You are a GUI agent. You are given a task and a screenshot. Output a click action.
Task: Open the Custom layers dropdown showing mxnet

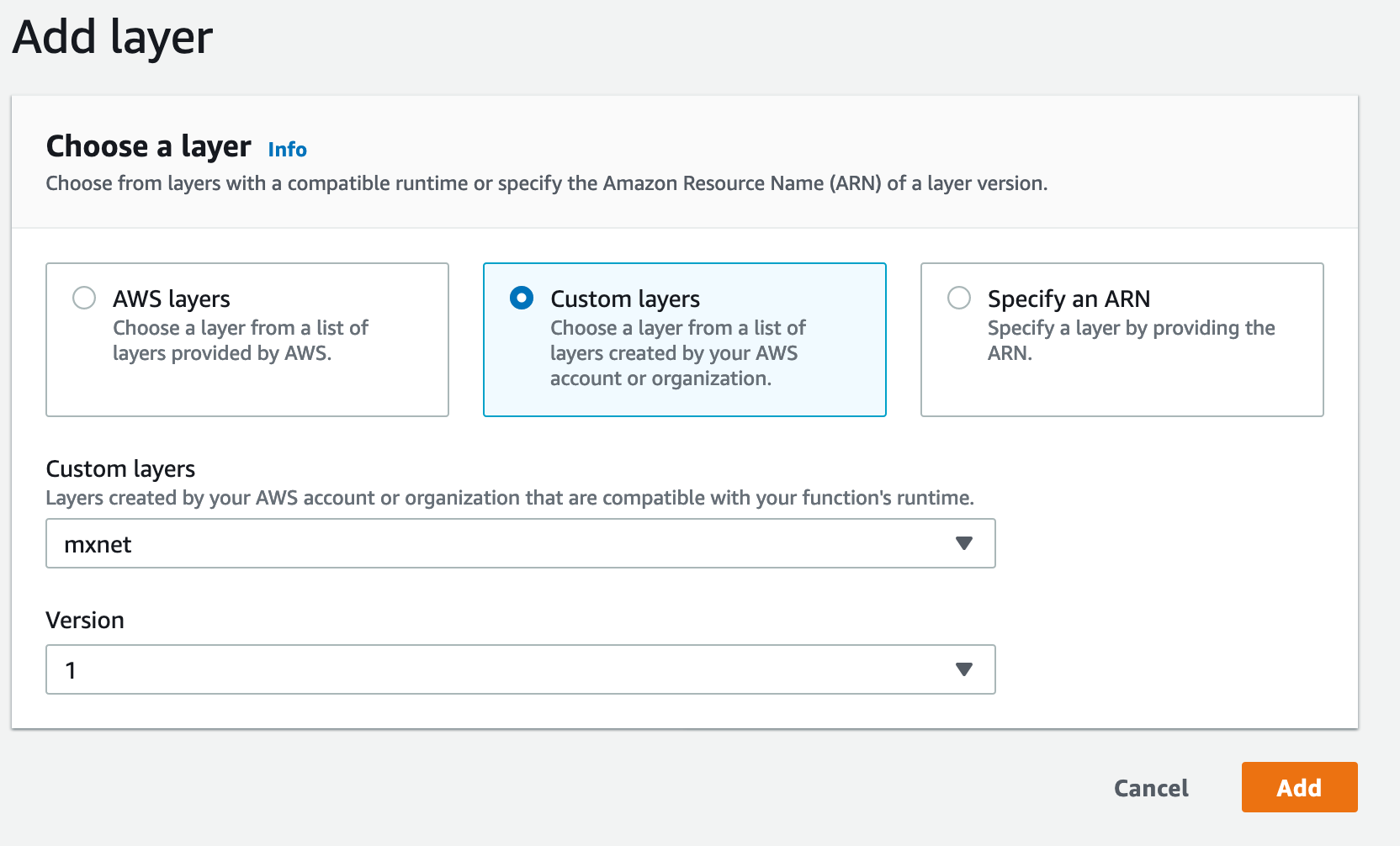click(x=520, y=543)
